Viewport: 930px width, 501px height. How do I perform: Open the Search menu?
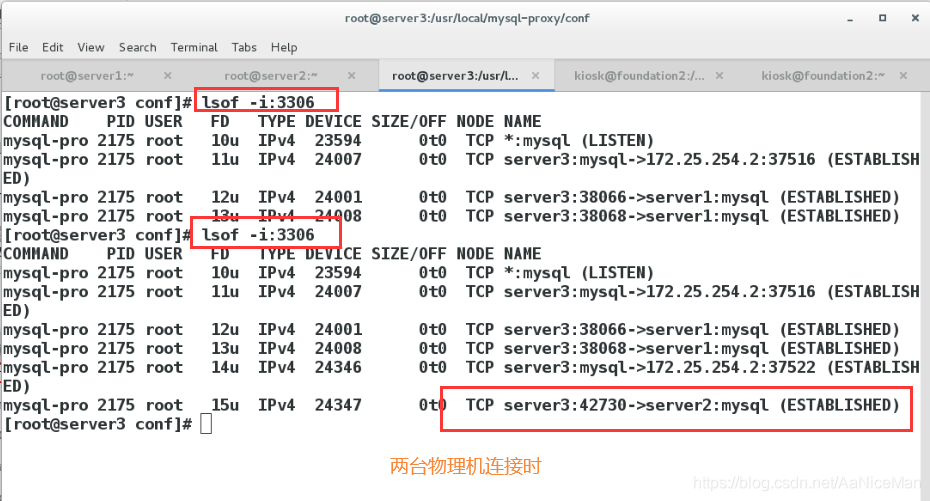[x=138, y=47]
